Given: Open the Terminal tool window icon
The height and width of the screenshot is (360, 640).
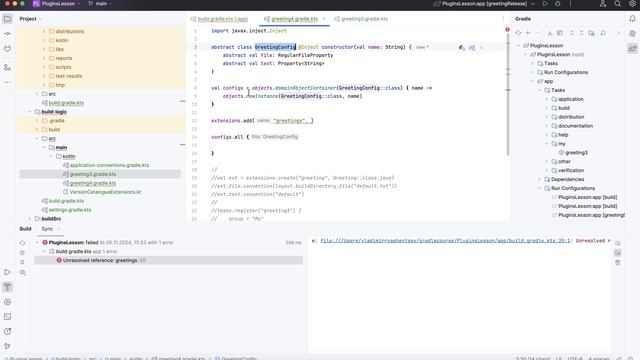Looking at the screenshot, I should tap(7, 317).
